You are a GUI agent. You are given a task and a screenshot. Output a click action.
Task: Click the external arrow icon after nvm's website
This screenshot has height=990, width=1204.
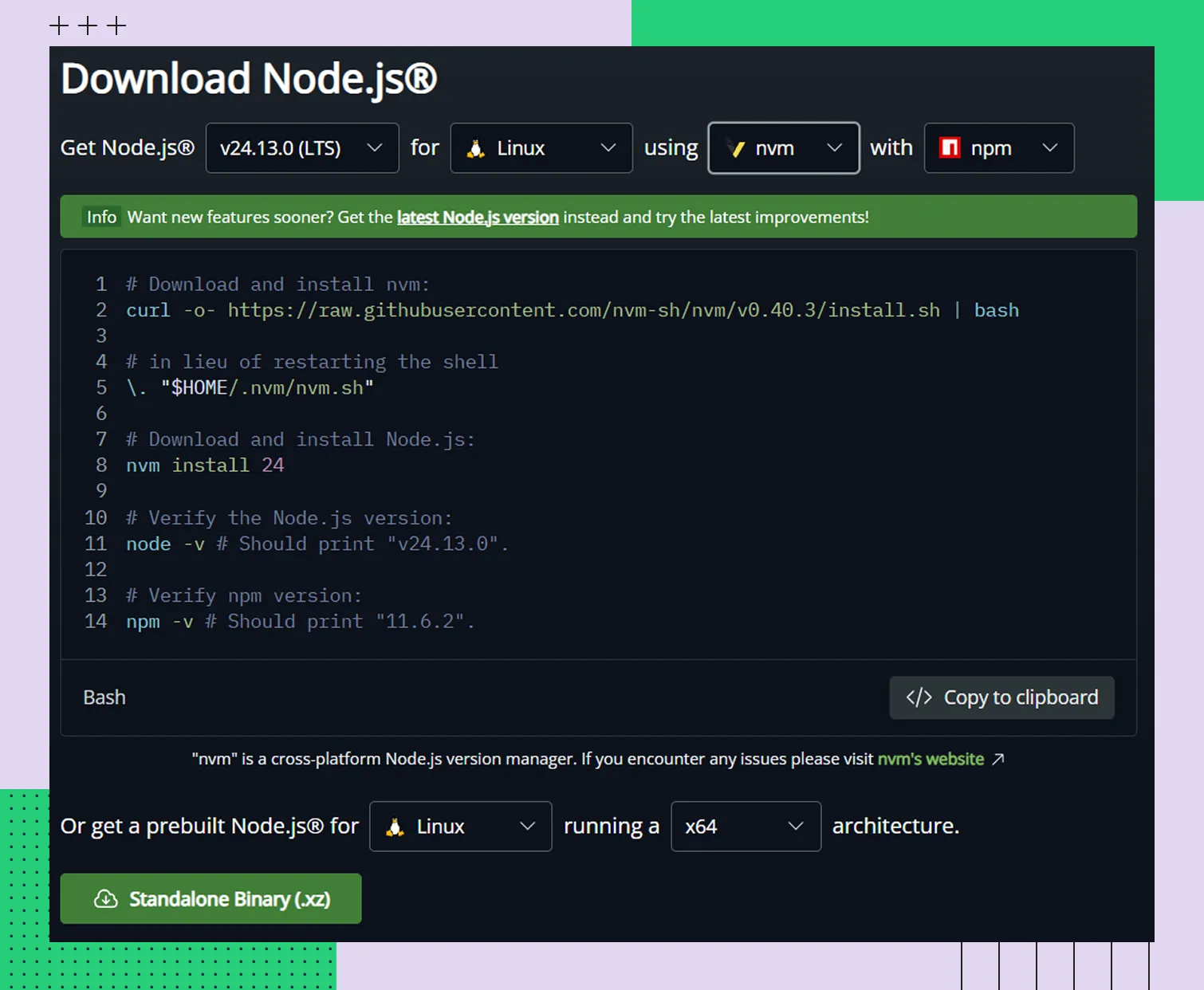click(998, 760)
